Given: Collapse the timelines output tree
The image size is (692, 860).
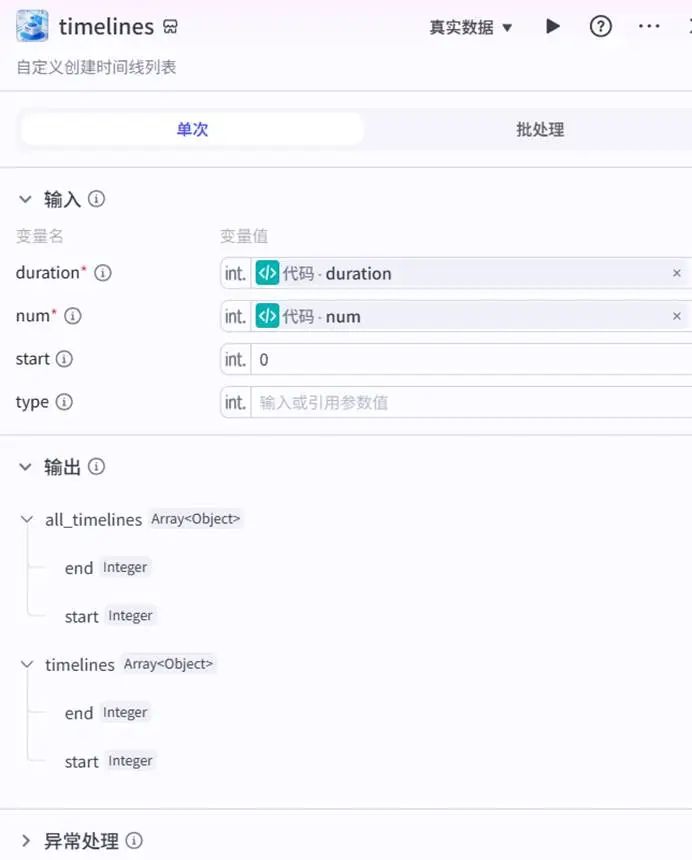Looking at the screenshot, I should click(x=27, y=664).
